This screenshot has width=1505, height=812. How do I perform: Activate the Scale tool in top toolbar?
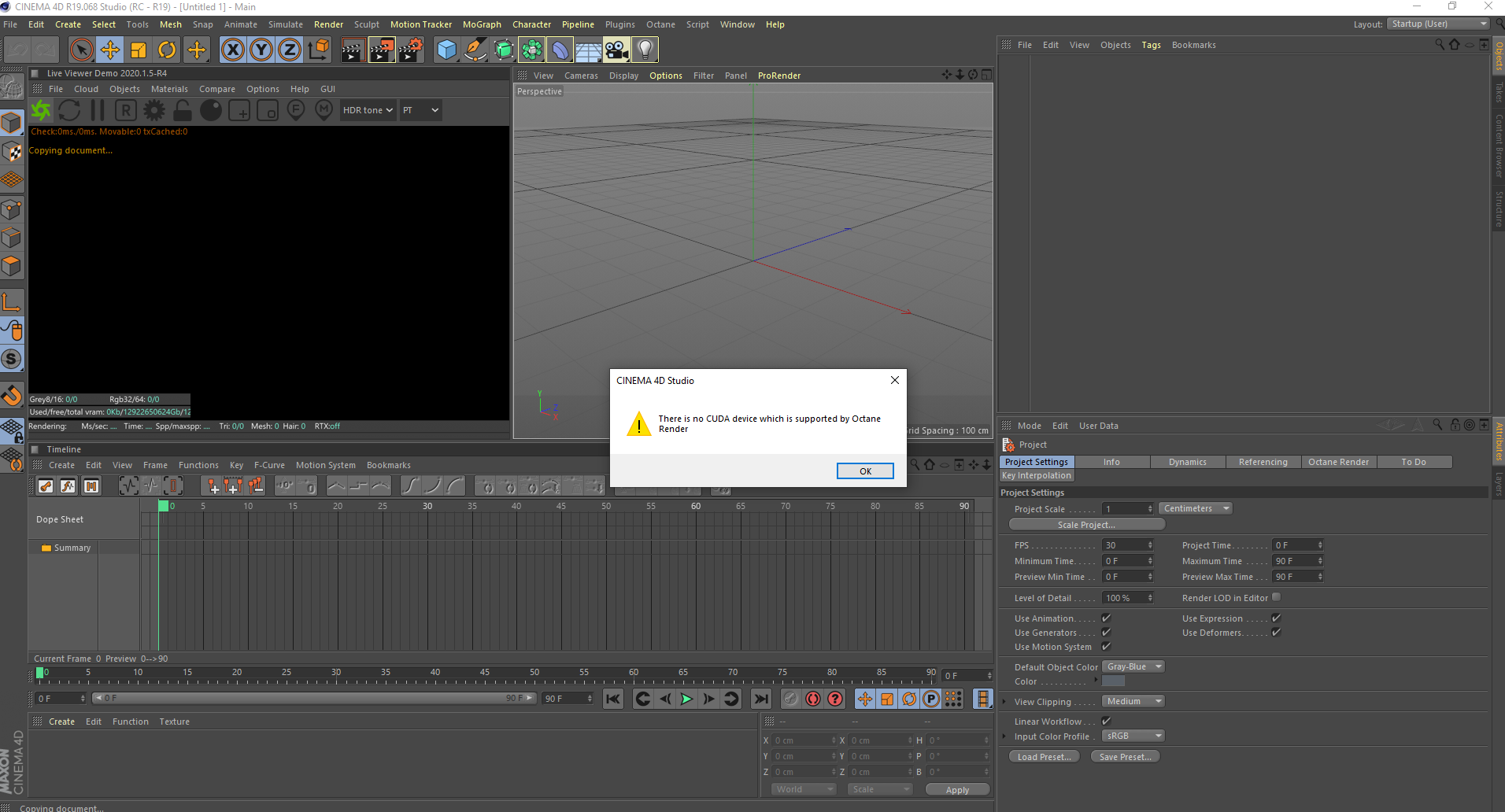tap(139, 50)
